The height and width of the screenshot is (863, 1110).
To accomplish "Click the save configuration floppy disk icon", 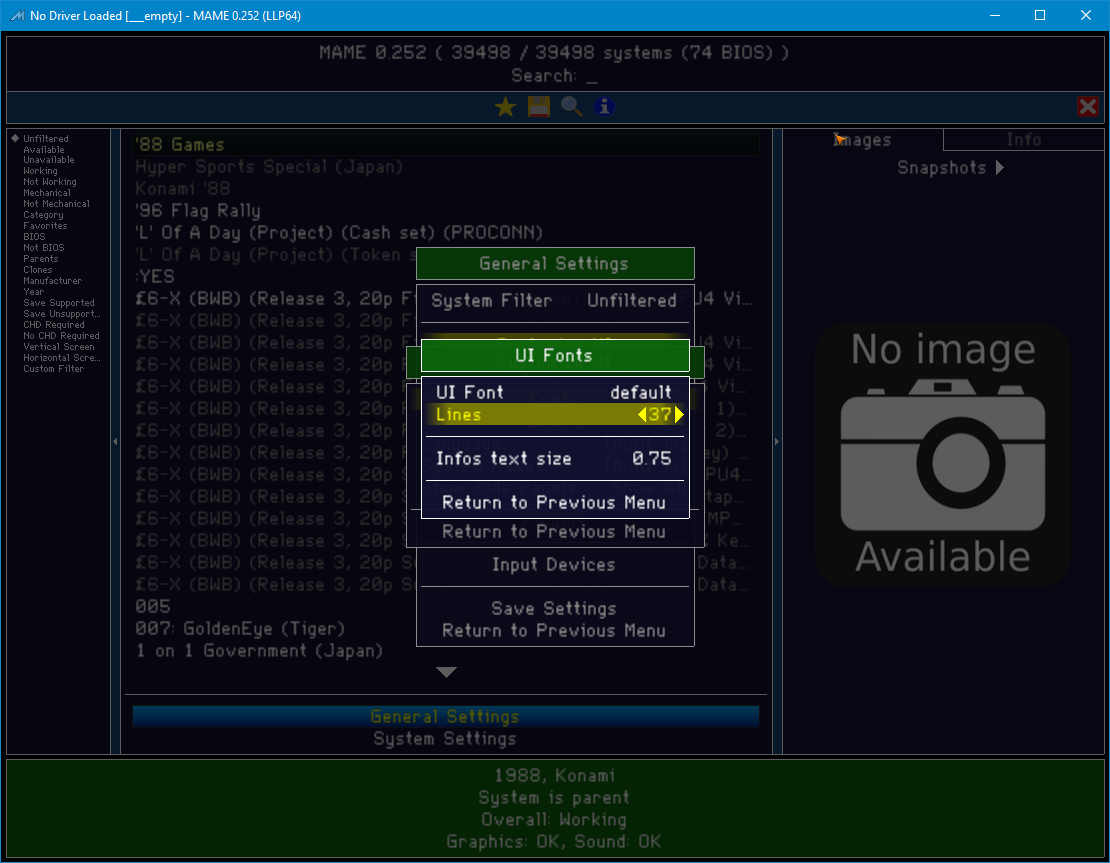I will pos(538,106).
